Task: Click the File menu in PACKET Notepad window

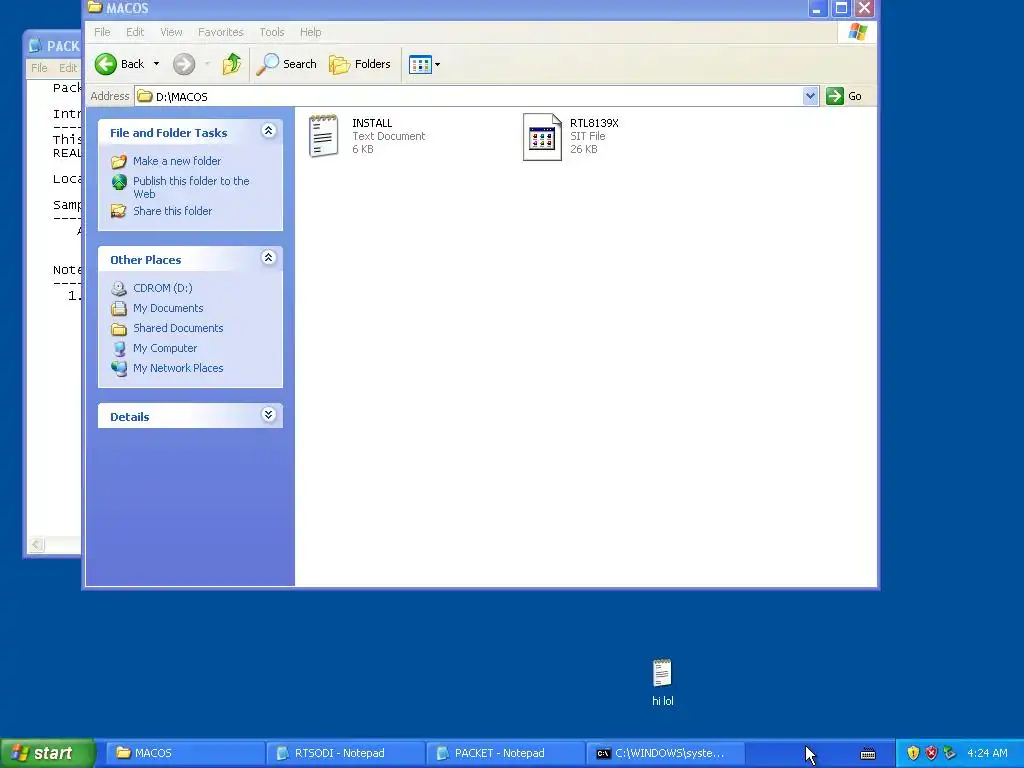Action: [x=39, y=68]
